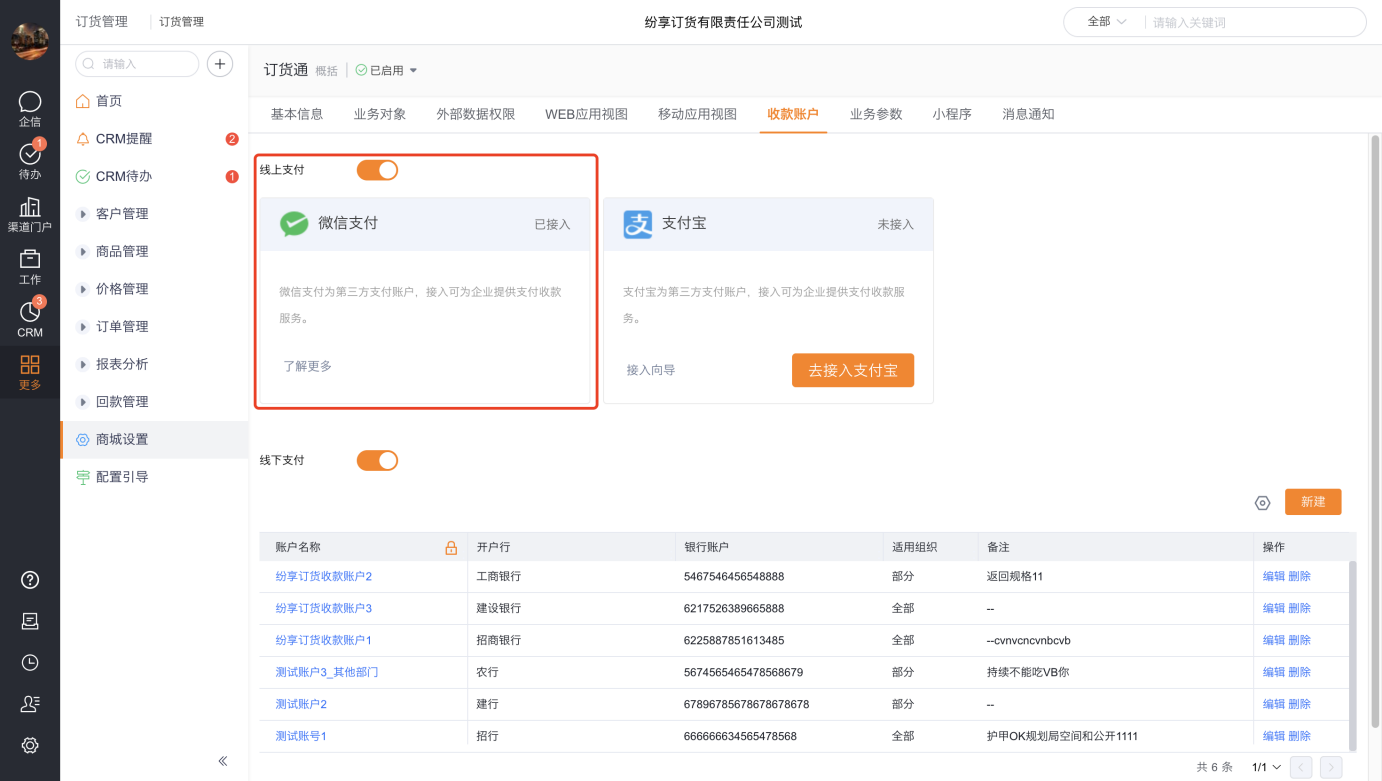This screenshot has height=781, width=1382.
Task: Edit the 纷享订货收款账户3 row
Action: [x=1274, y=609]
